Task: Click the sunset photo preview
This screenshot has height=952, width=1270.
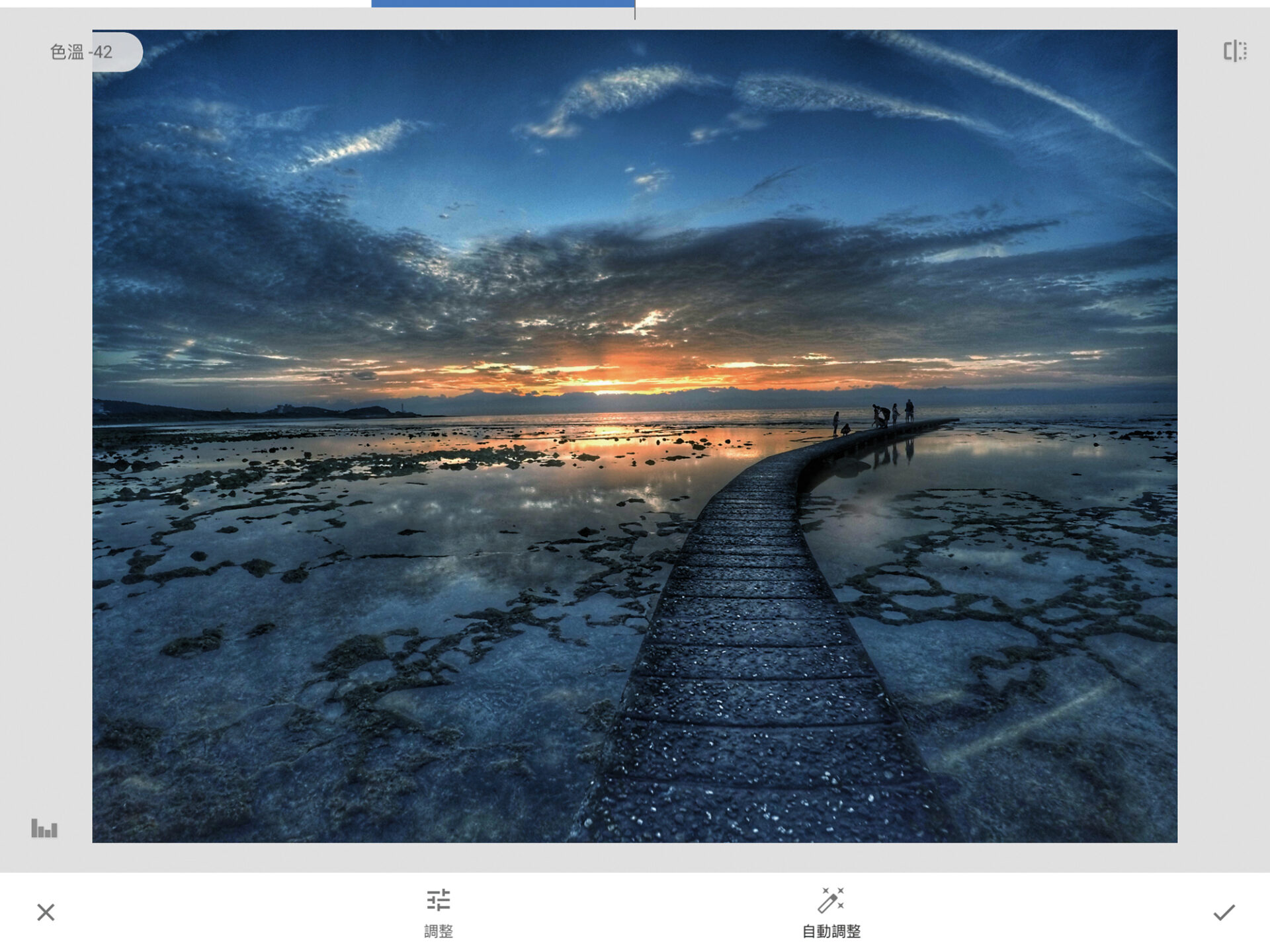Action: click(x=634, y=436)
